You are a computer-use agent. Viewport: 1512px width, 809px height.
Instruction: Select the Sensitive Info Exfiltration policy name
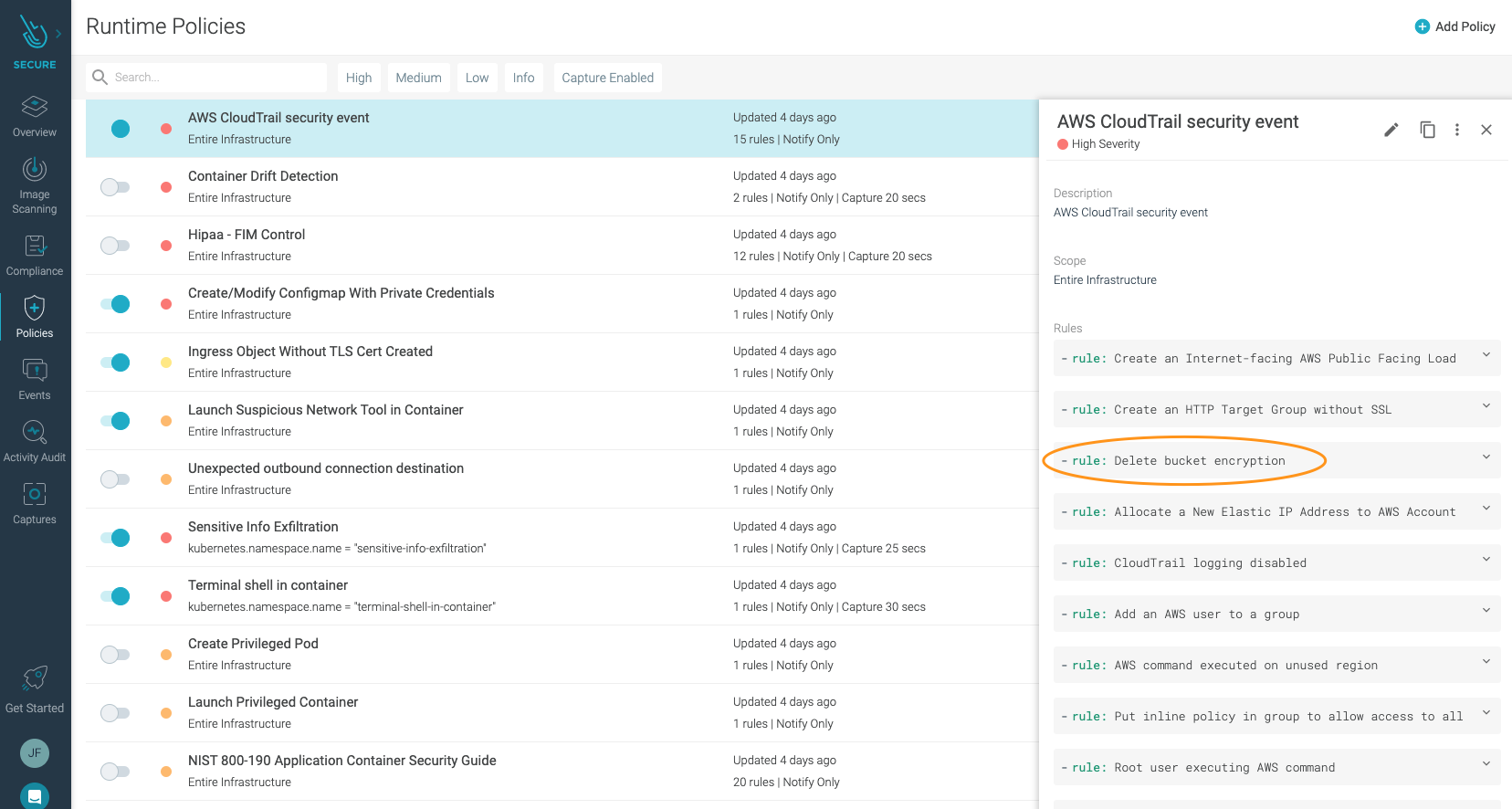click(x=263, y=527)
